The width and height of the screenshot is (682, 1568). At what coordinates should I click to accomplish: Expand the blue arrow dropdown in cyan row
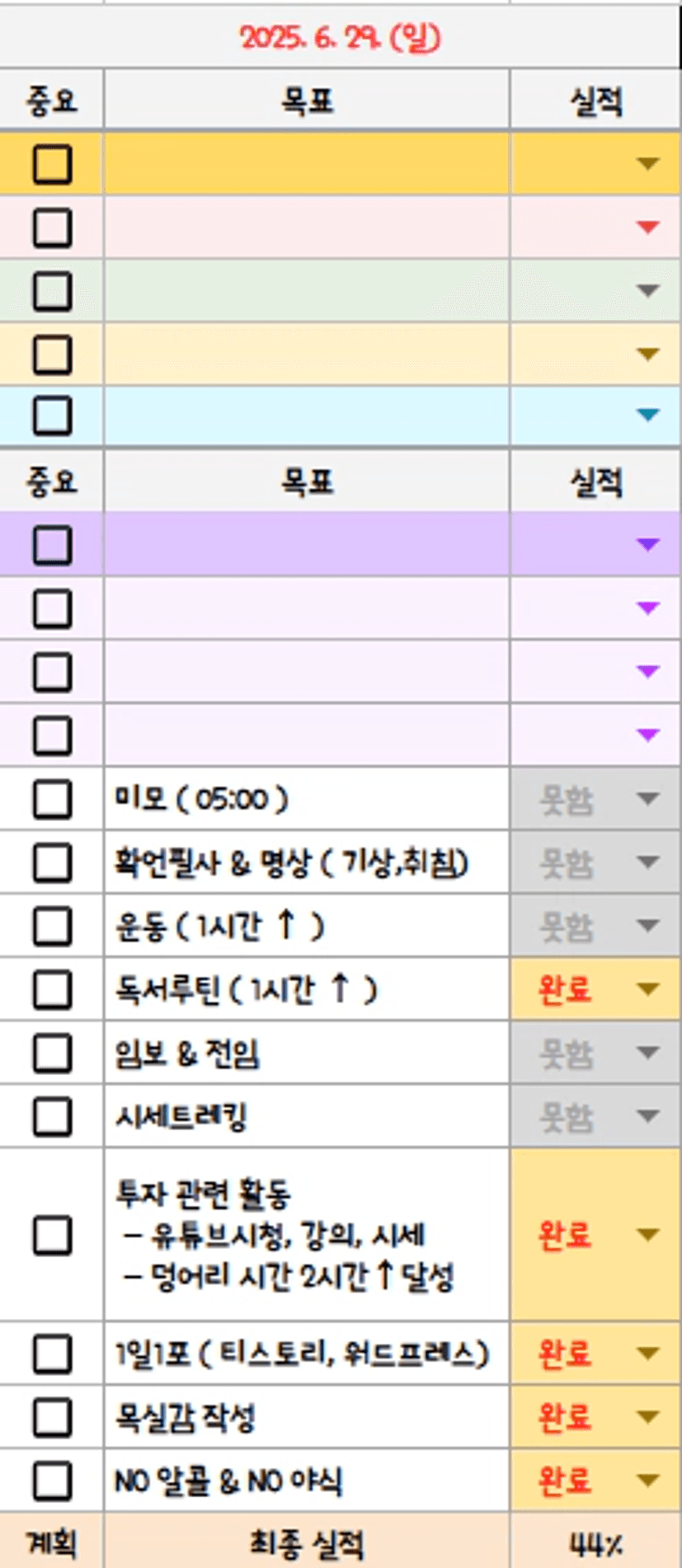[648, 415]
